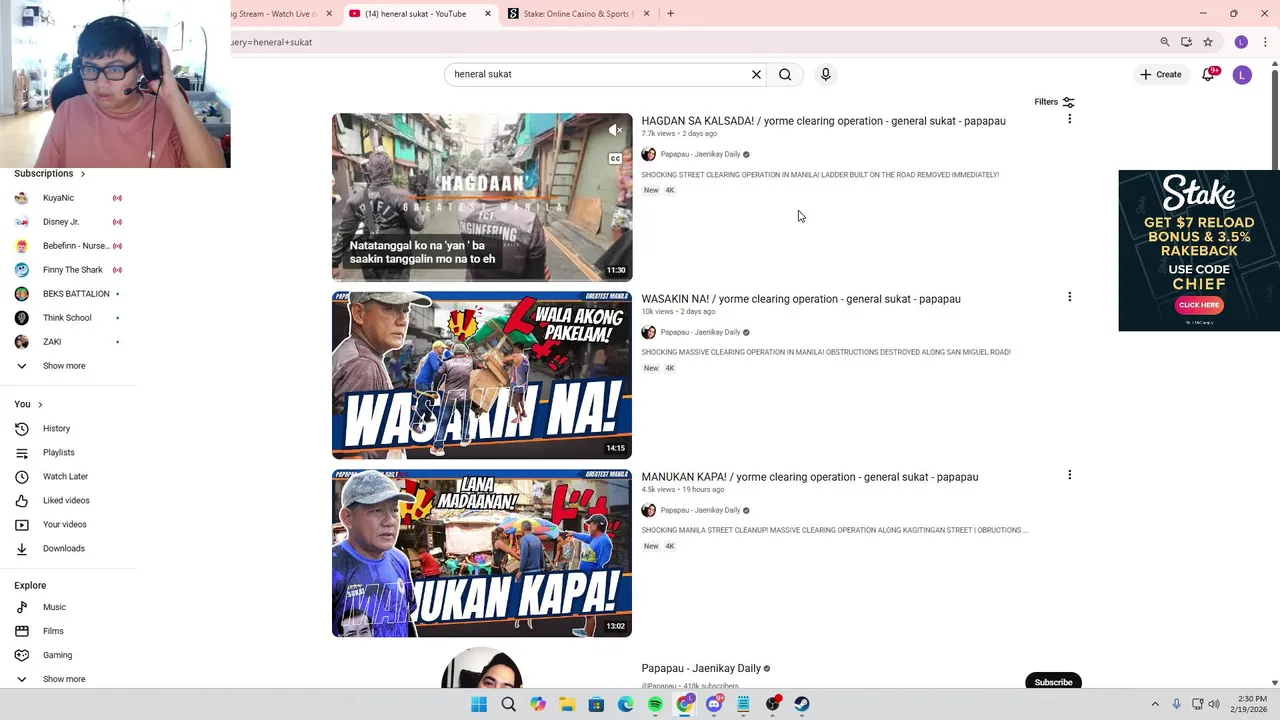Open MANUKAN KAPA video title link
Viewport: 1280px width, 720px height.
tap(810, 477)
